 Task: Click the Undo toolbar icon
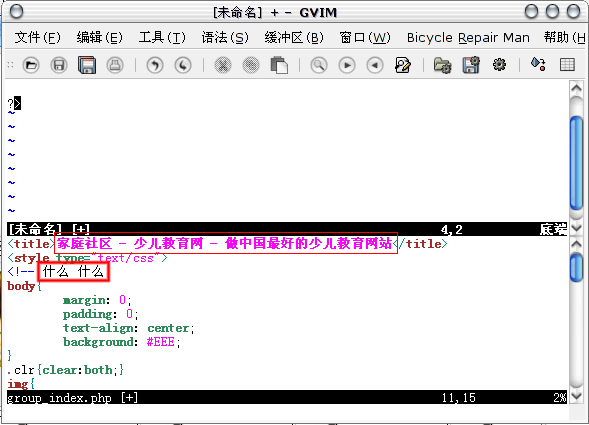[x=155, y=65]
